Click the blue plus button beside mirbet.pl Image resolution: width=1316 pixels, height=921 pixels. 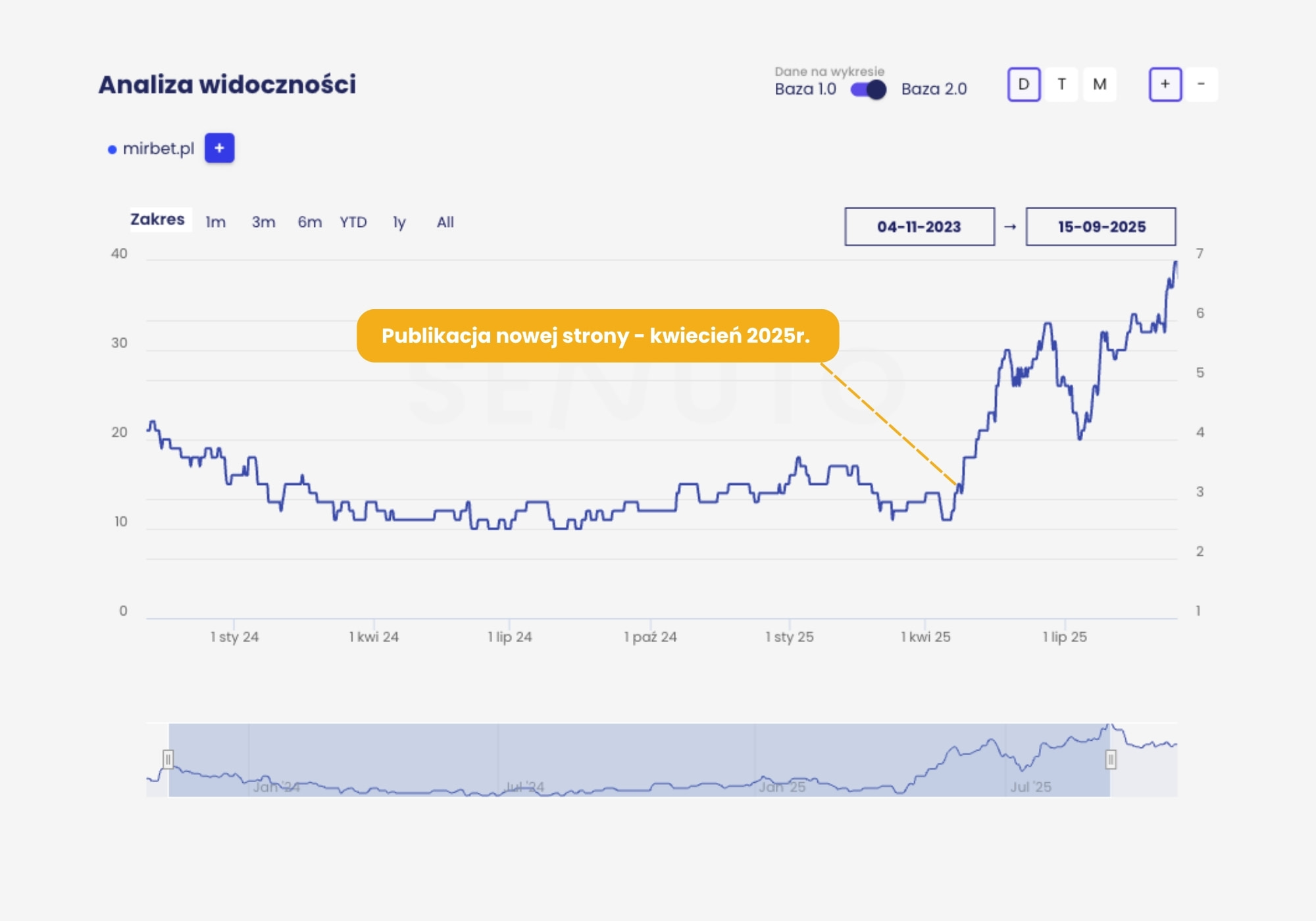coord(219,148)
